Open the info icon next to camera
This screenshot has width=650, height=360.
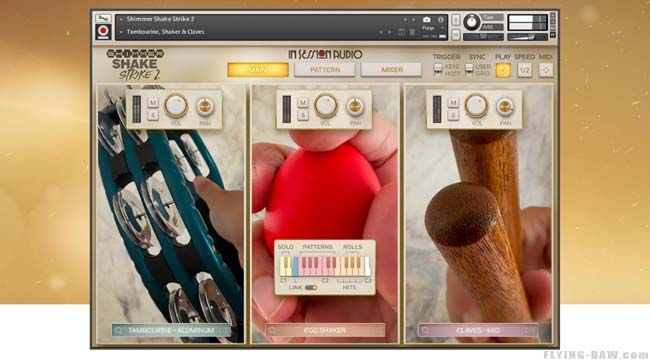(x=441, y=19)
